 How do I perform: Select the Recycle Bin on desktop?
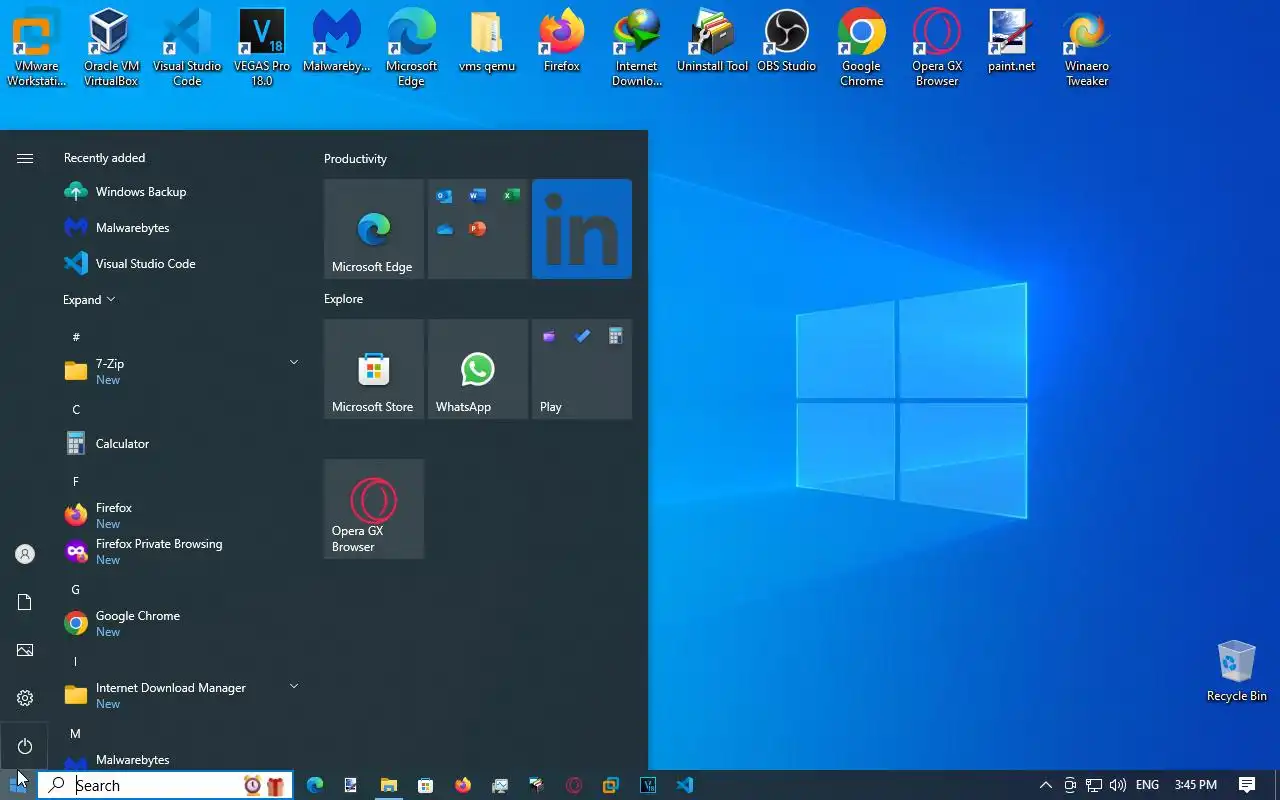point(1236,671)
